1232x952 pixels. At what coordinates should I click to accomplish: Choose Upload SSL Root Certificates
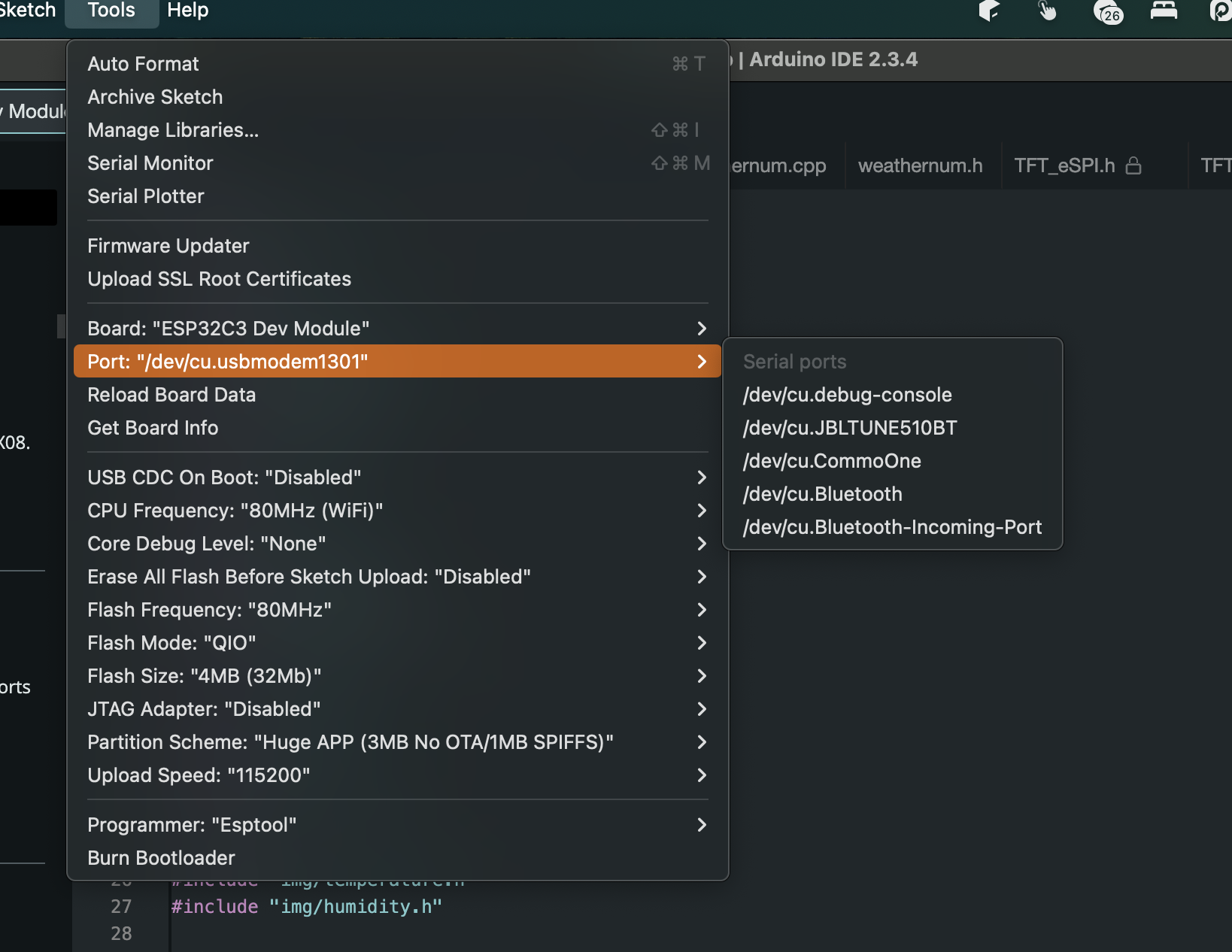[398, 279]
